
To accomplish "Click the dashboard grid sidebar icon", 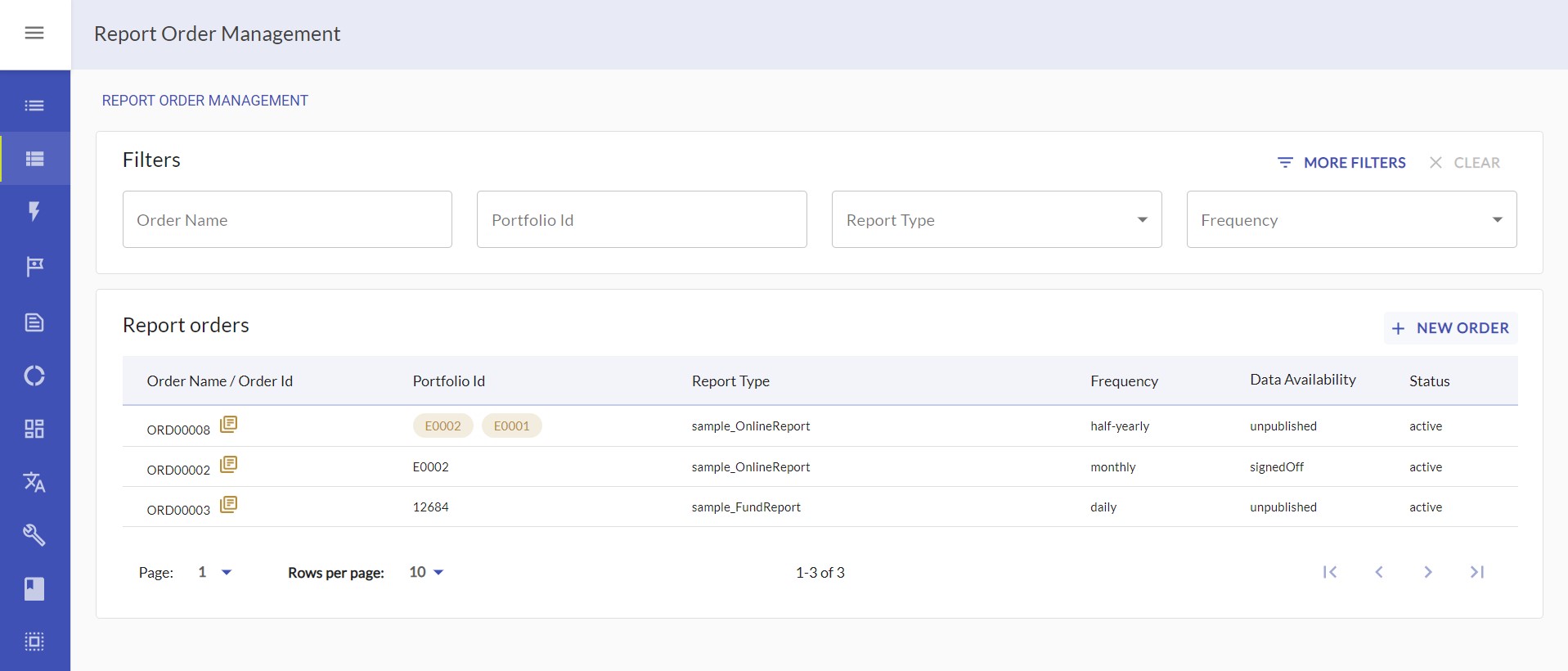I will click(x=34, y=429).
